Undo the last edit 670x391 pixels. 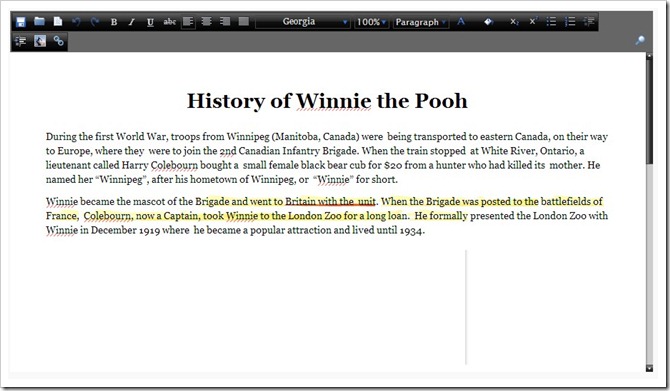click(76, 22)
